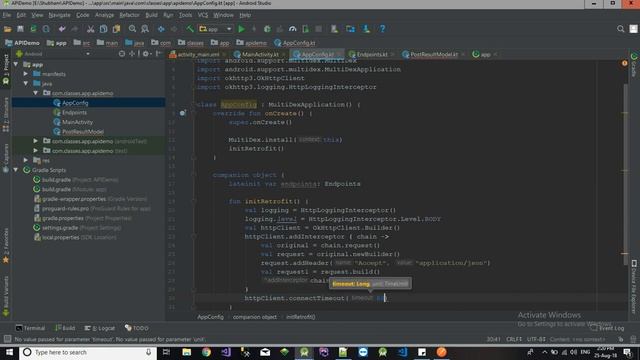Screen dimensions: 640x360
Task: Click the Paste icon in toolbar
Action: (117, 29)
